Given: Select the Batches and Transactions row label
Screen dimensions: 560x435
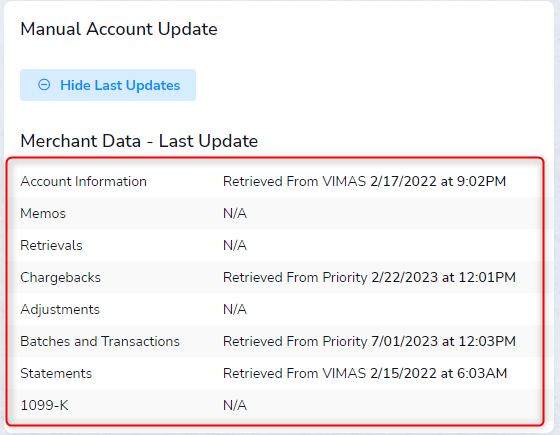Looking at the screenshot, I should pyautogui.click(x=100, y=342).
